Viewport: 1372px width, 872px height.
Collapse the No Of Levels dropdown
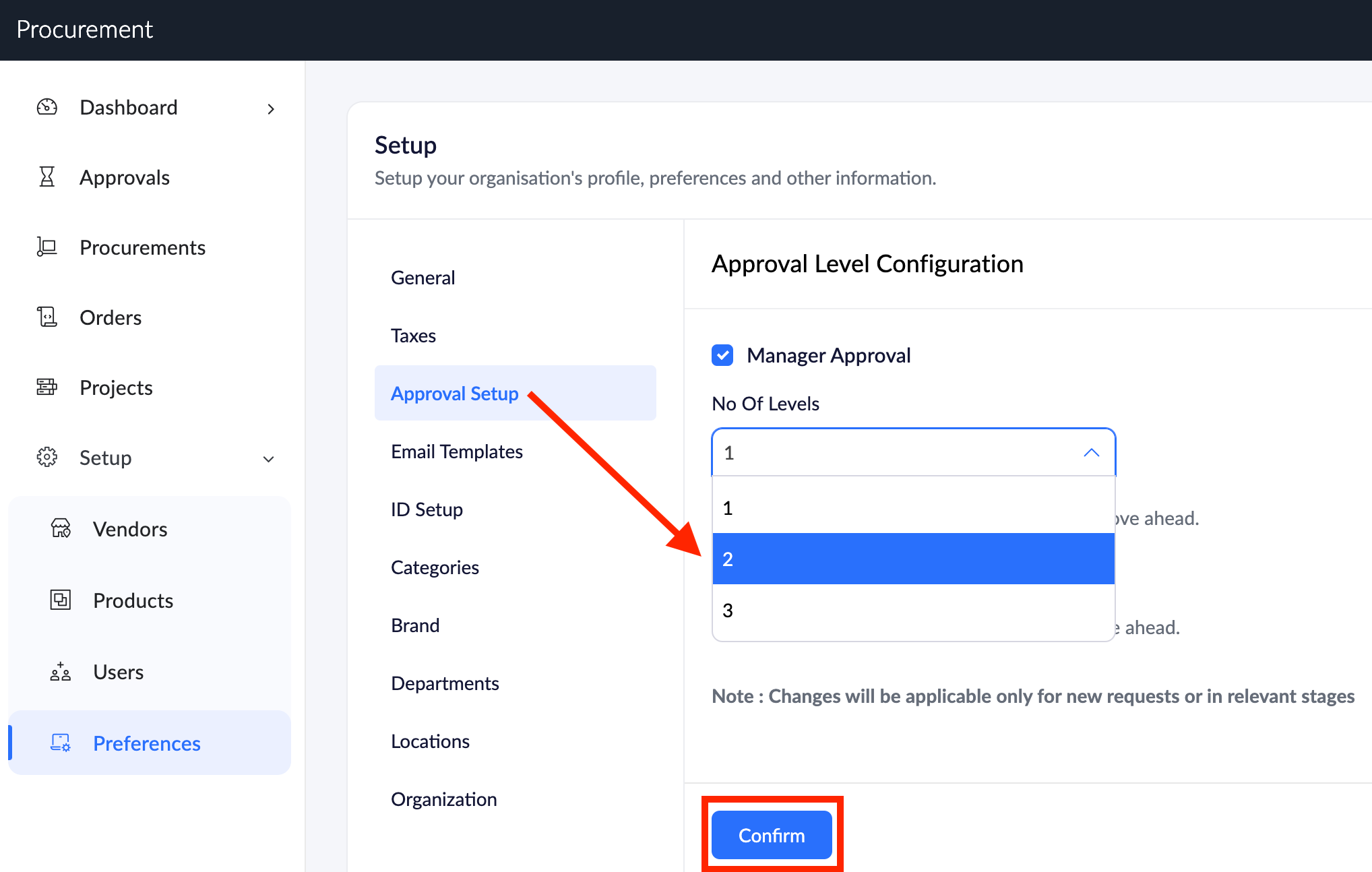[1091, 453]
